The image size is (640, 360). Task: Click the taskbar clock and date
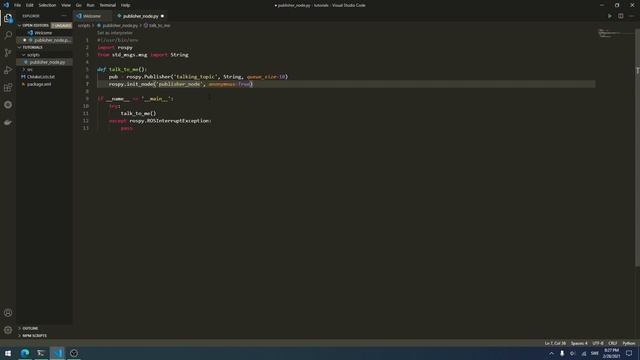(x=611, y=353)
